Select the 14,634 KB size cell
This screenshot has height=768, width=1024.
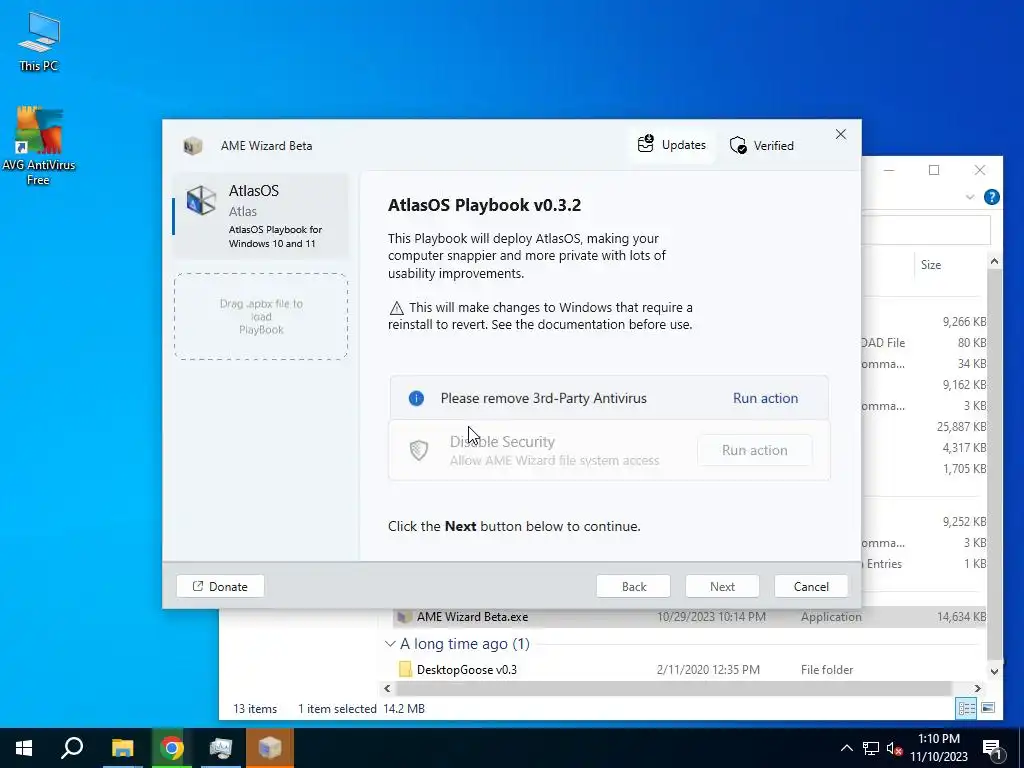tap(961, 616)
